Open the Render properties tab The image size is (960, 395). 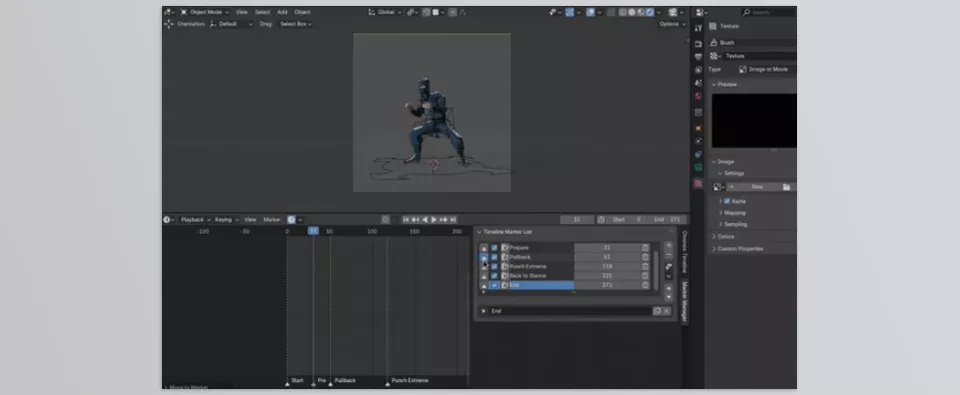pyautogui.click(x=698, y=43)
